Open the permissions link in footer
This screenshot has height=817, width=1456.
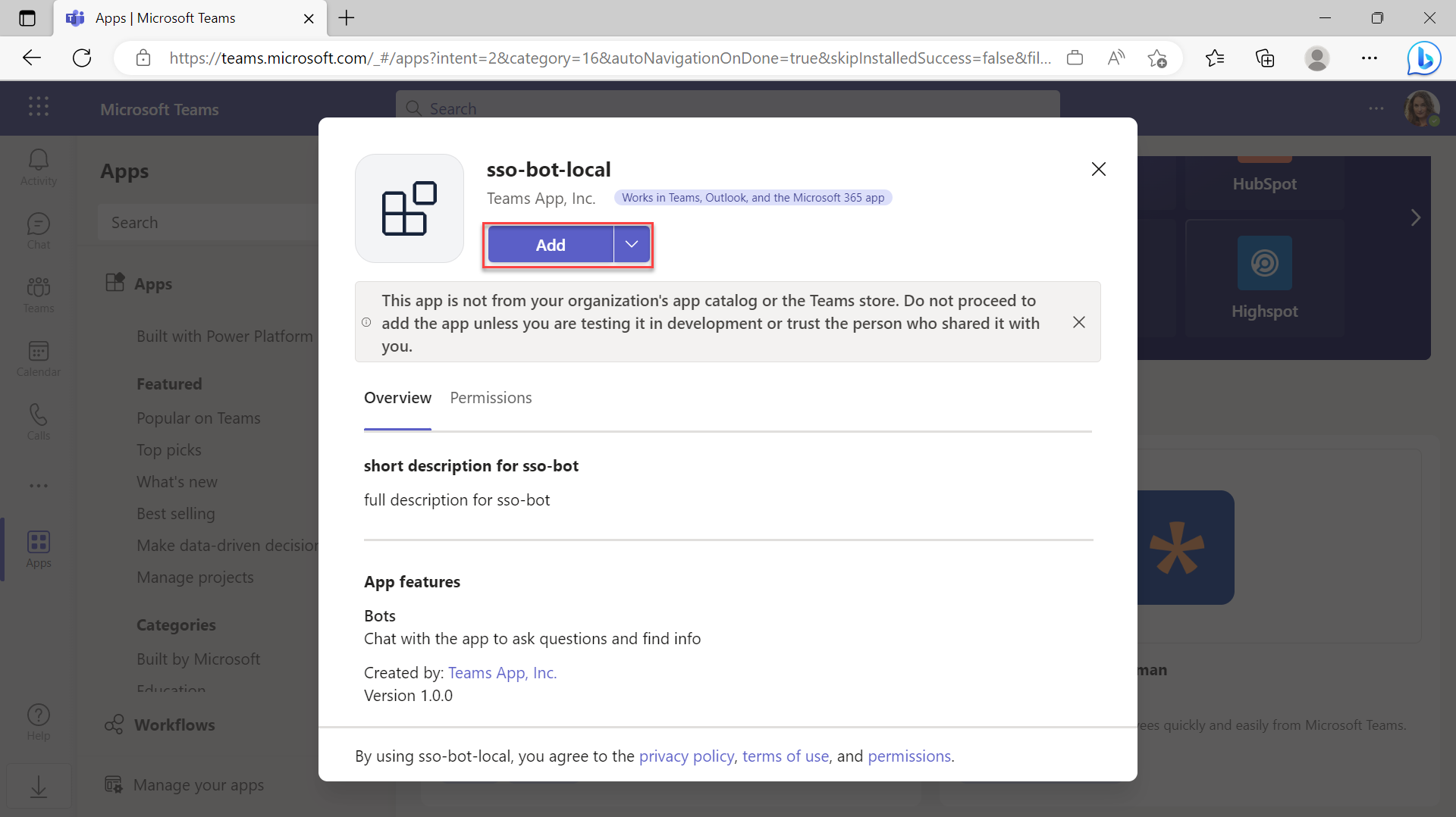(908, 756)
